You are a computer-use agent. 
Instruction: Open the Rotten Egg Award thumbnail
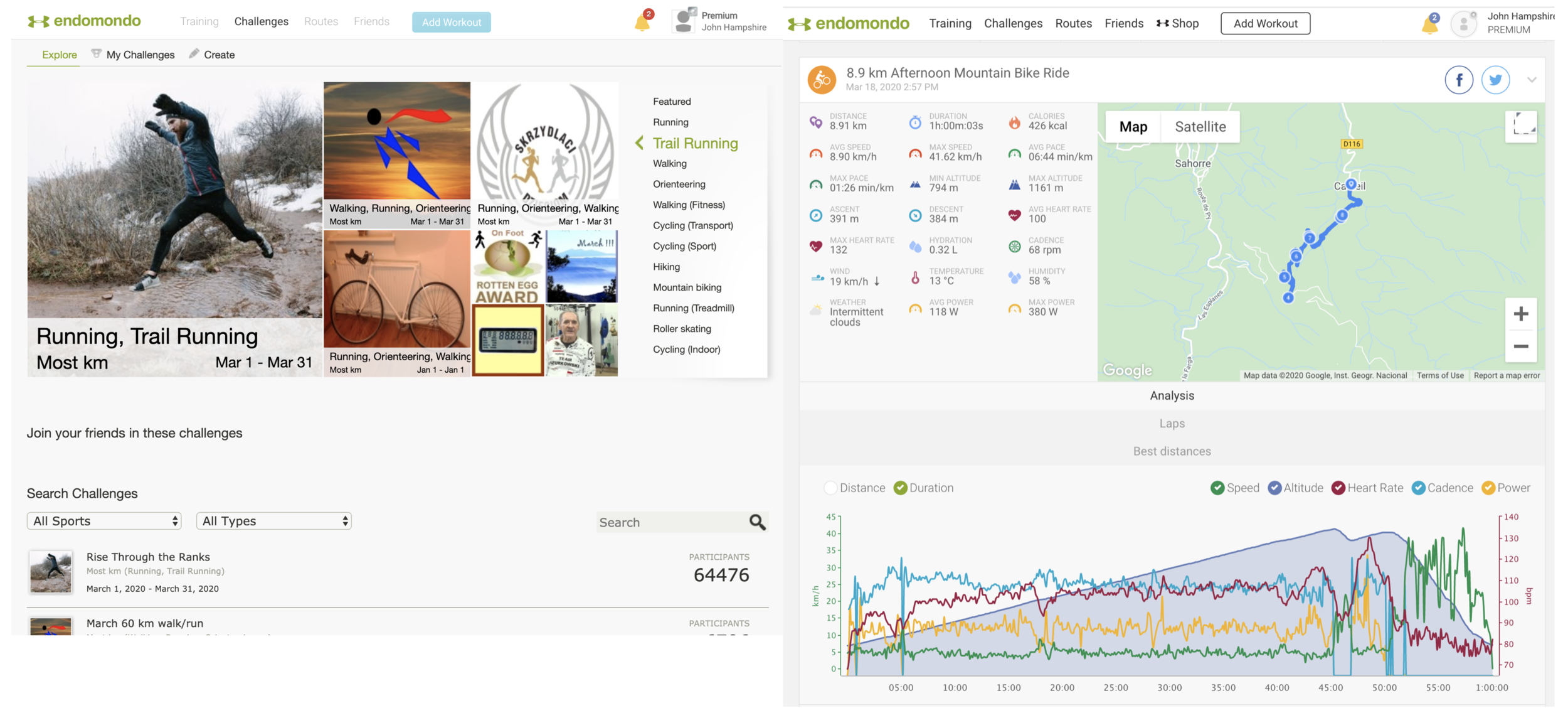coord(507,267)
